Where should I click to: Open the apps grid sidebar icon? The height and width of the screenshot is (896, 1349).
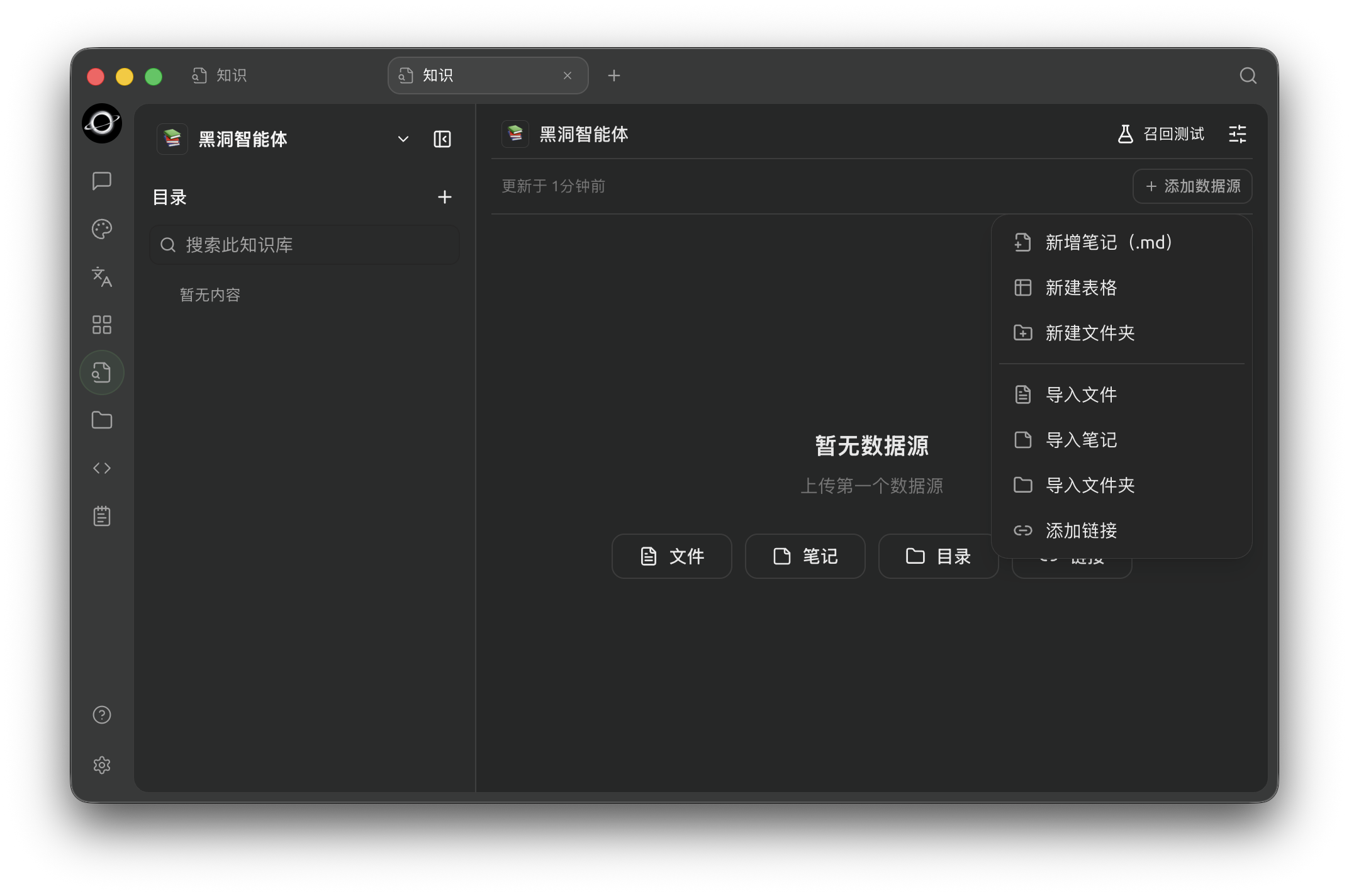(x=101, y=325)
